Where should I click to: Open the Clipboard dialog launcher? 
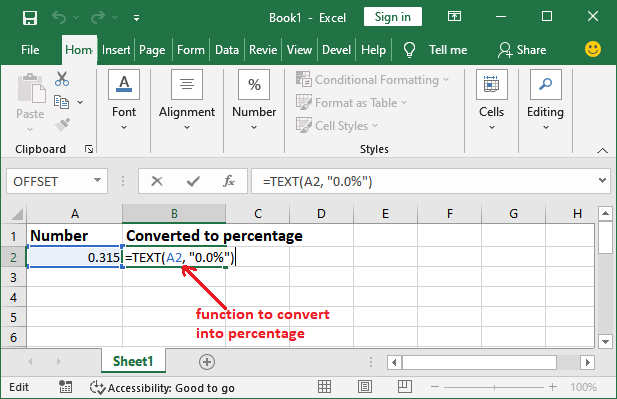(x=89, y=149)
